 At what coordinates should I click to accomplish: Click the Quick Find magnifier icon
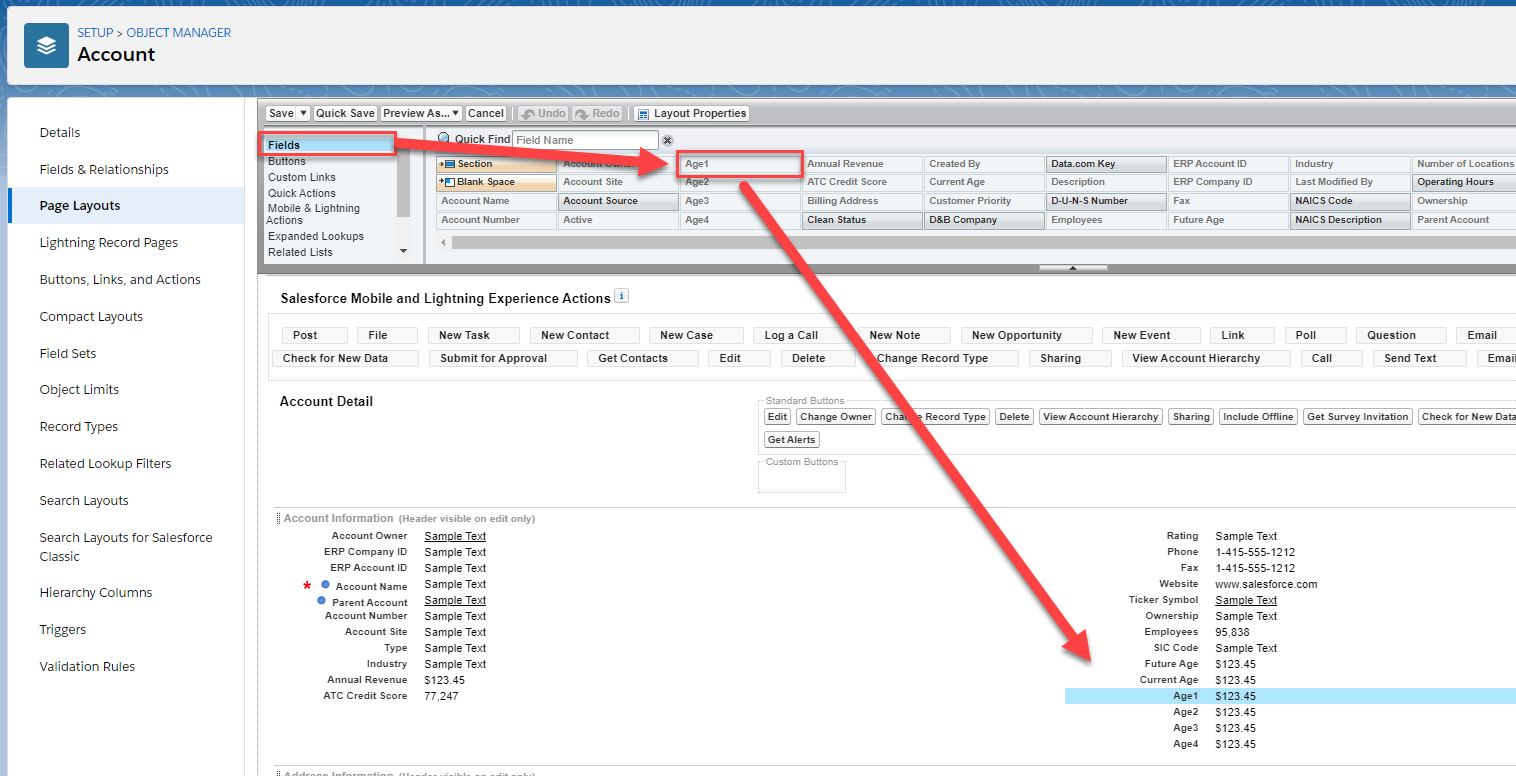point(444,139)
